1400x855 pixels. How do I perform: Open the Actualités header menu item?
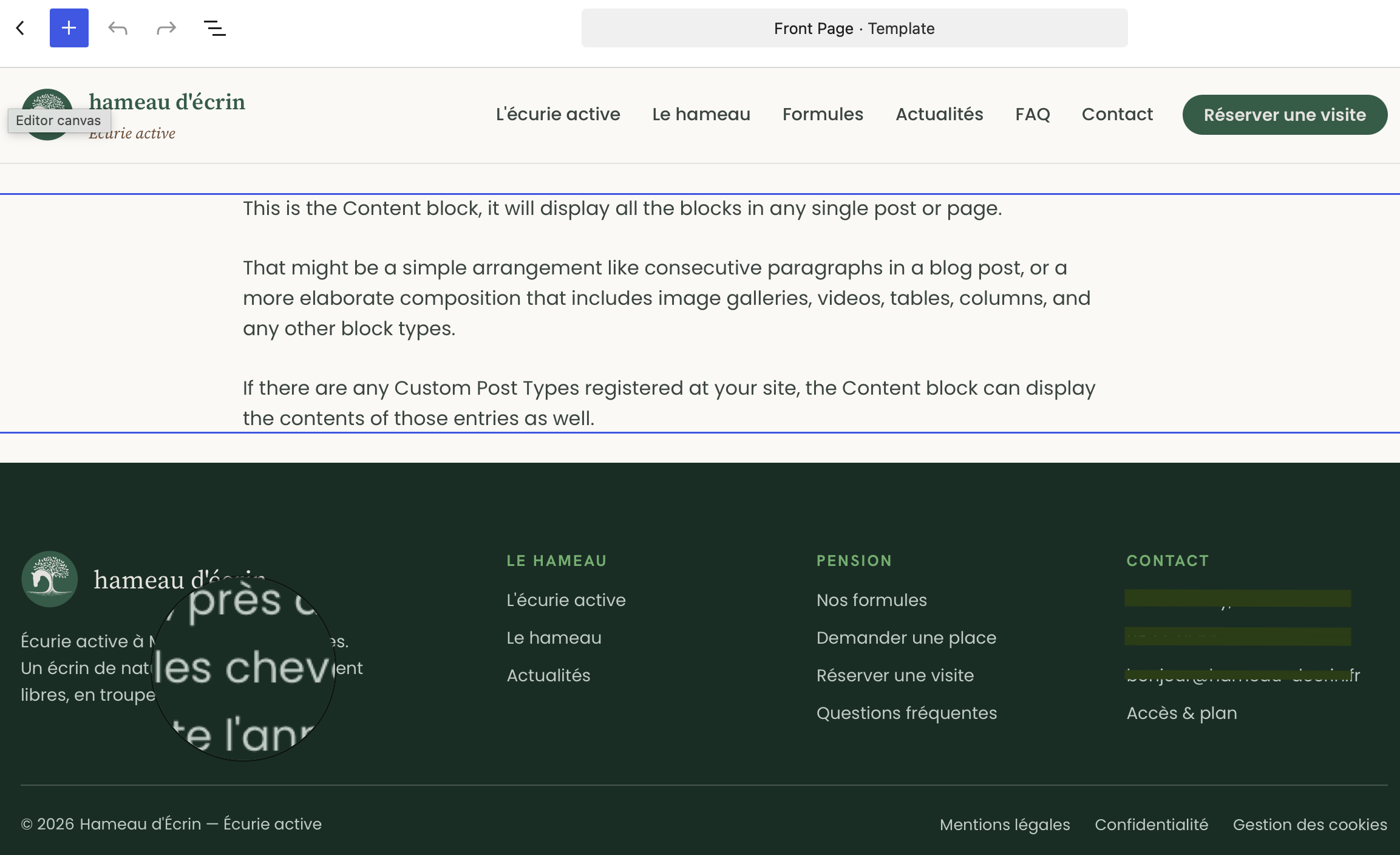(939, 114)
